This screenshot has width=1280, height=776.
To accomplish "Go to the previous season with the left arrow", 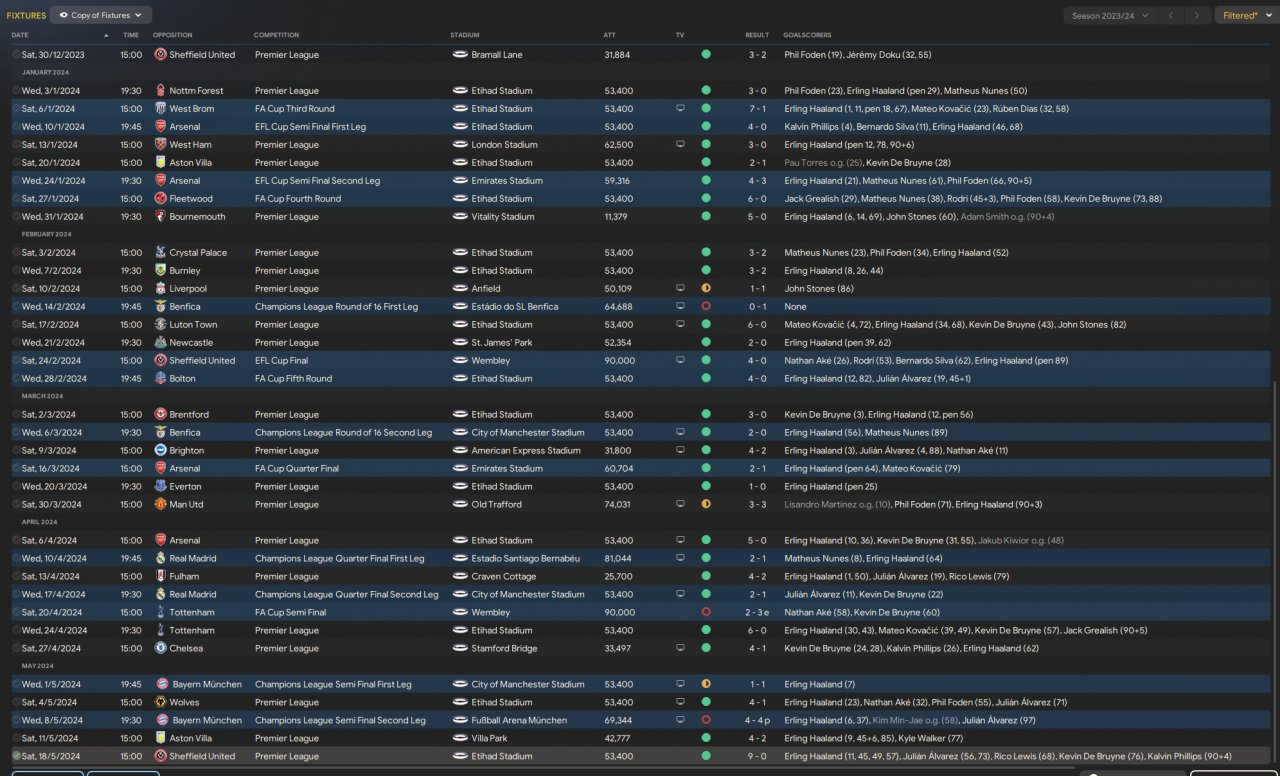I will coord(1171,16).
